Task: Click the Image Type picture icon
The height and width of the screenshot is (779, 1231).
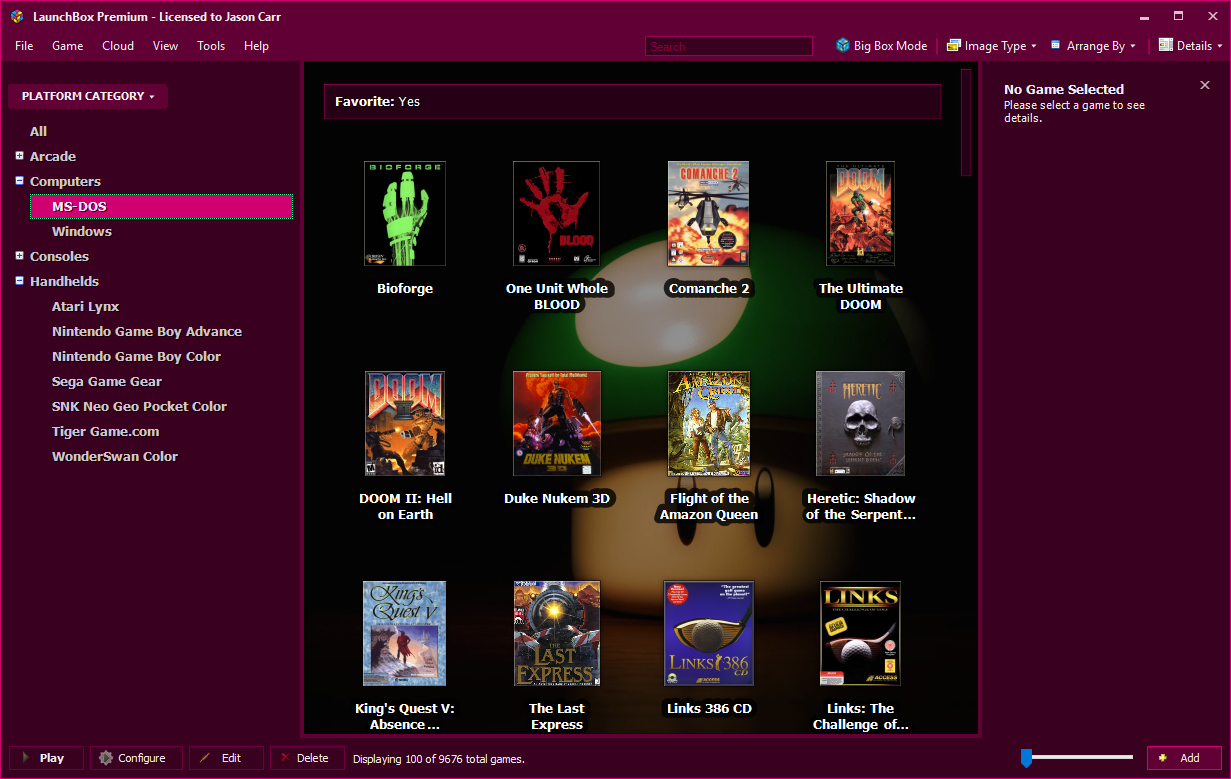Action: pos(954,45)
